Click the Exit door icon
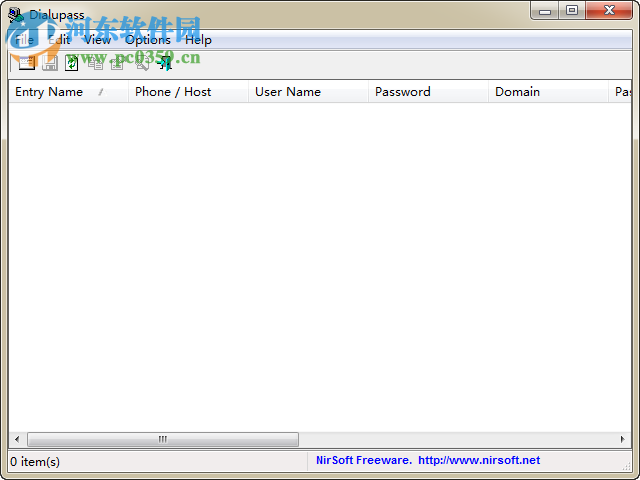Viewport: 640px width, 480px height. [165, 63]
